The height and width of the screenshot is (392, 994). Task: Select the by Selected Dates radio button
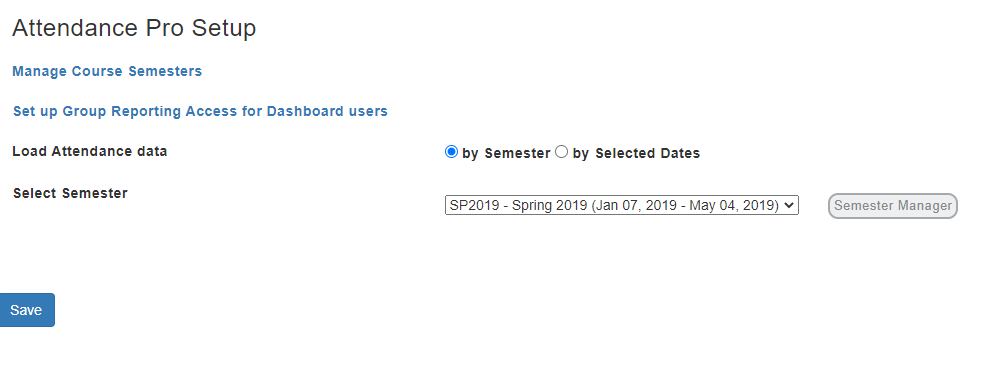pos(561,152)
